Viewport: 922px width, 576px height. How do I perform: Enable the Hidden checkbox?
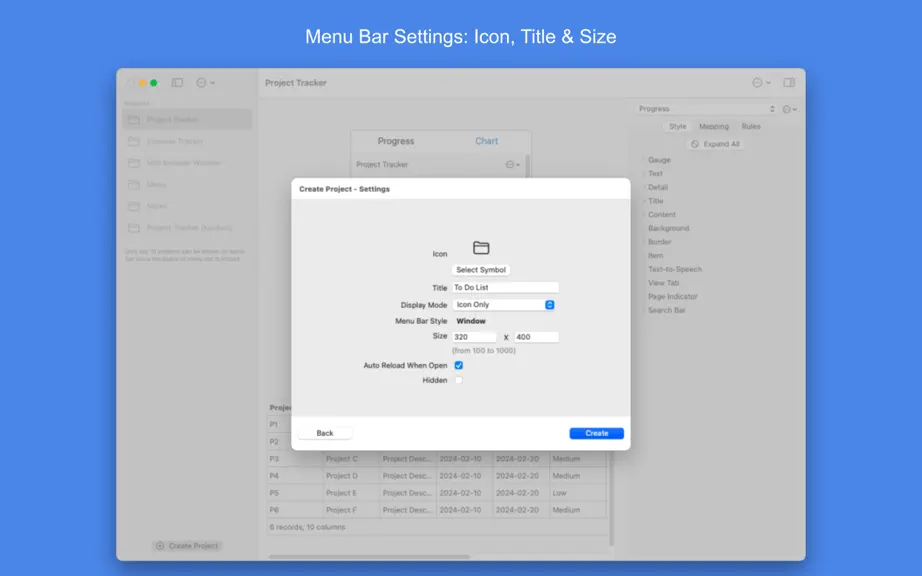[x=459, y=380]
